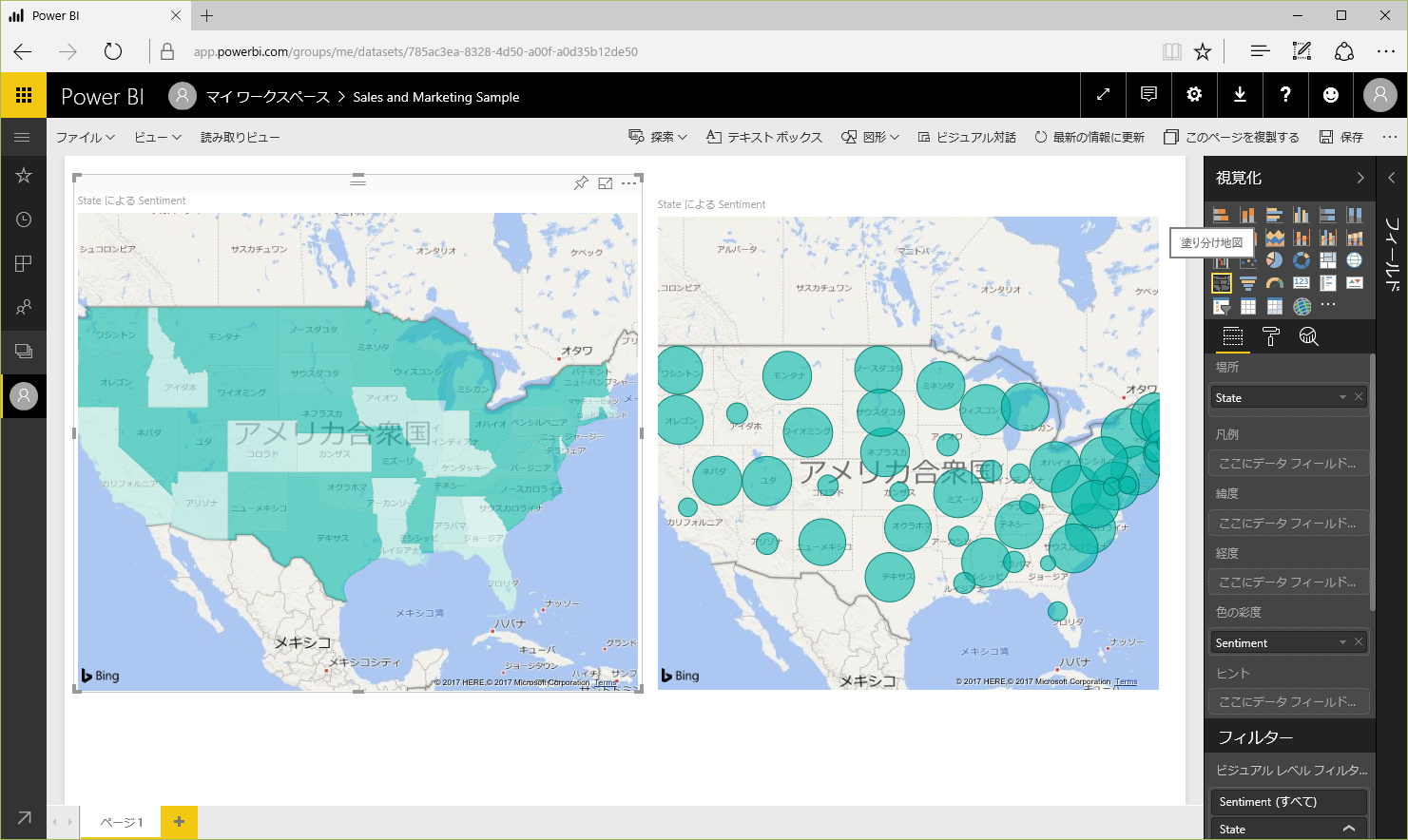Switch to the Format paint roller tab

click(1271, 336)
